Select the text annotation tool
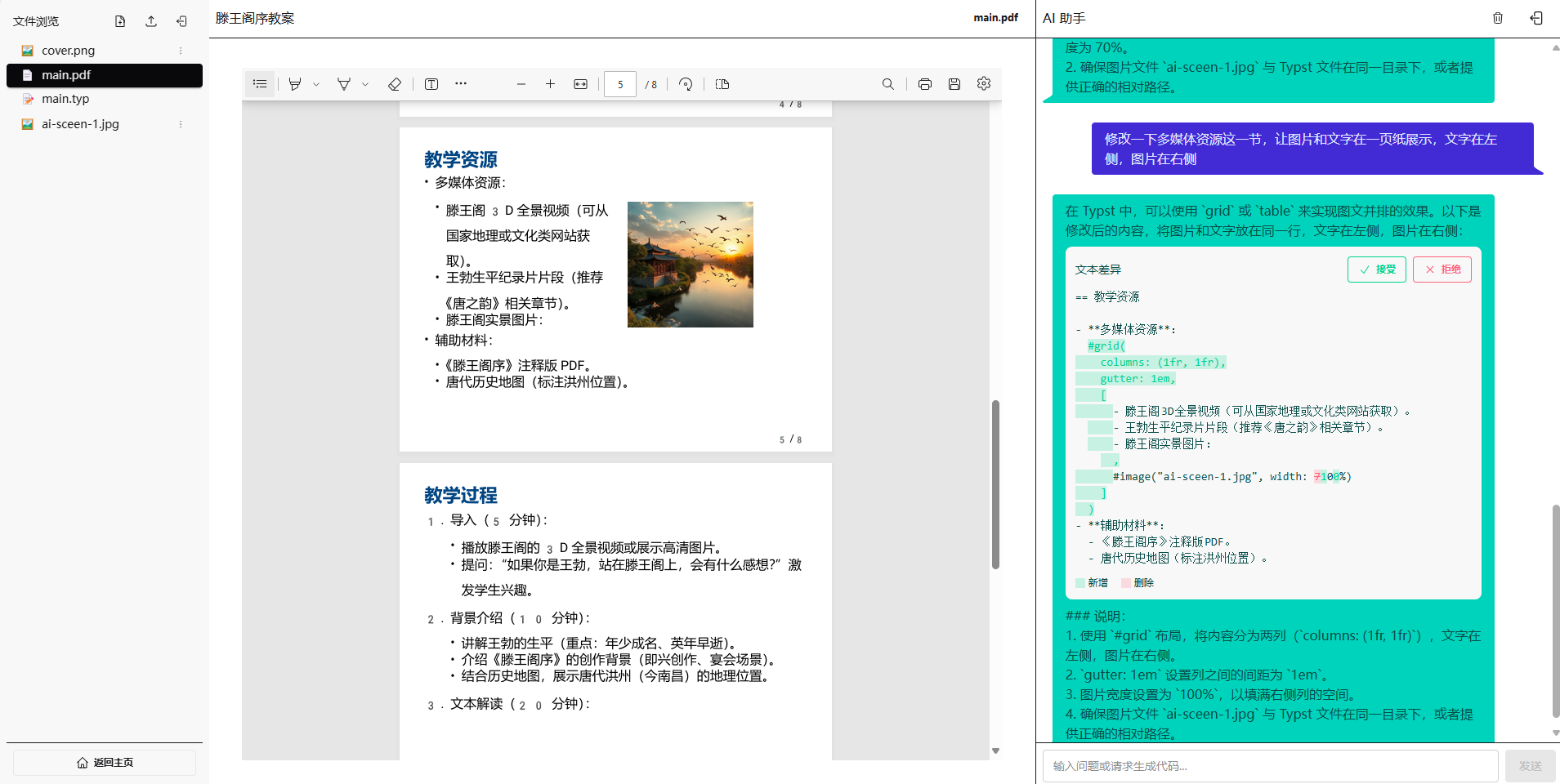The image size is (1560, 784). coord(431,83)
